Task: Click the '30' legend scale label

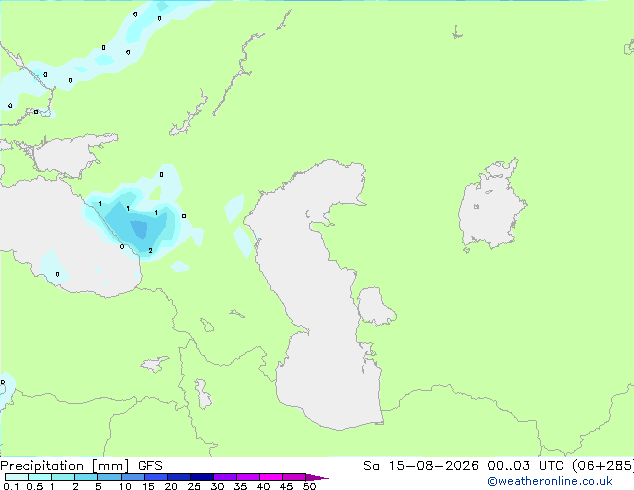Action: click(x=217, y=486)
